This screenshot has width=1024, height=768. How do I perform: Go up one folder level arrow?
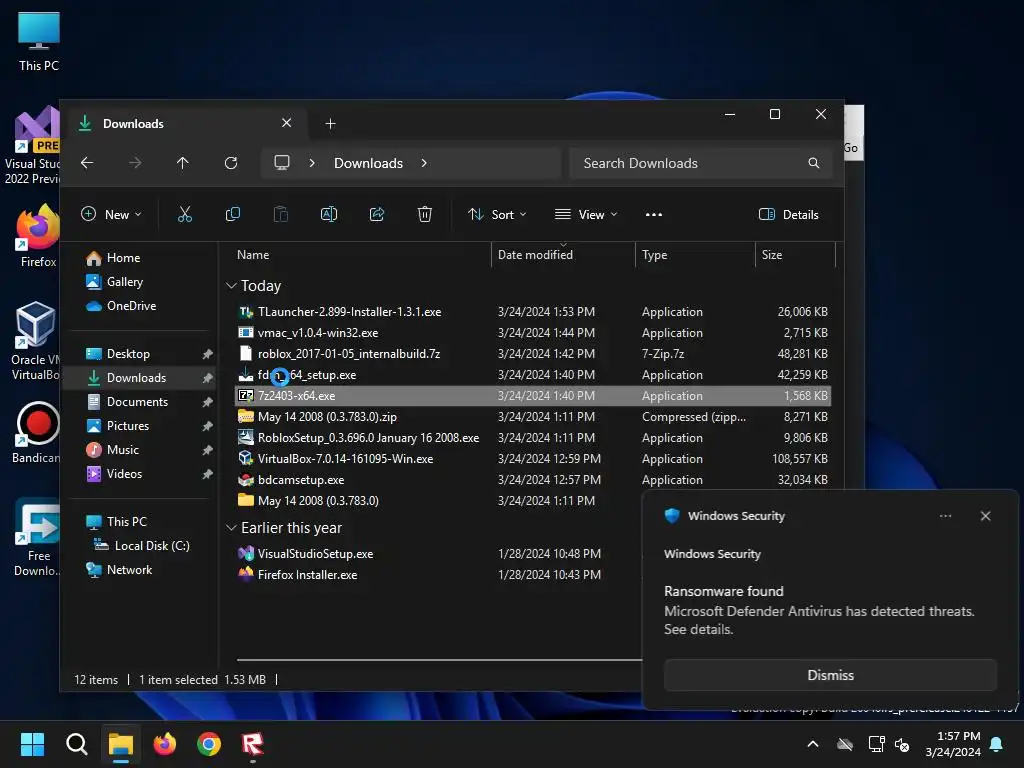pyautogui.click(x=183, y=163)
